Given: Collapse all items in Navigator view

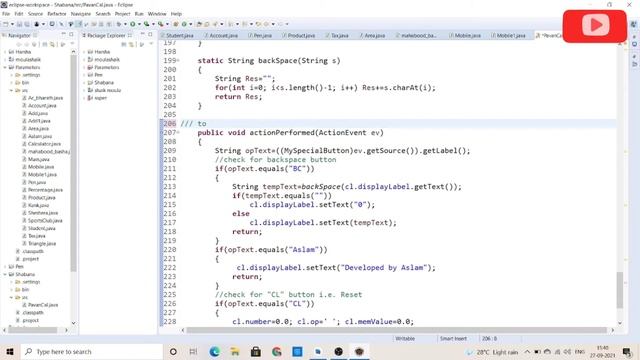Looking at the screenshot, I should point(44,44).
